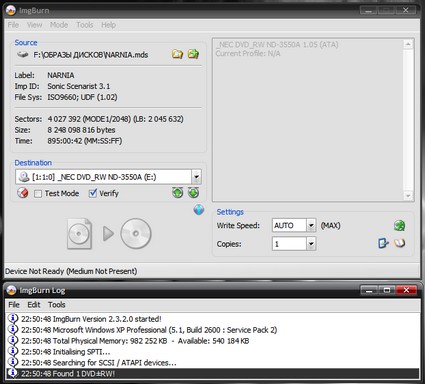This screenshot has height=384, width=425.
Task: Click the info icon of 'Found 1 DVD±RW!' entry
Action: point(13,373)
